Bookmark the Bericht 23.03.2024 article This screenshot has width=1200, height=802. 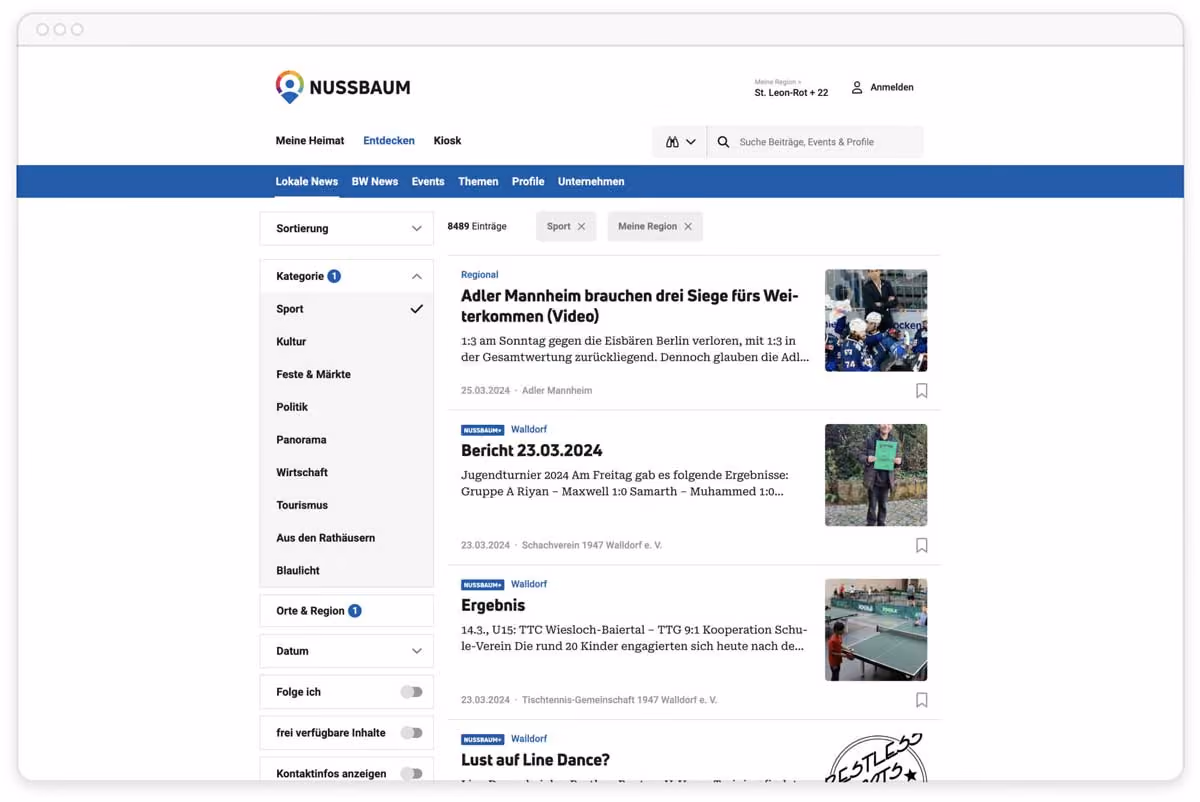(x=922, y=546)
